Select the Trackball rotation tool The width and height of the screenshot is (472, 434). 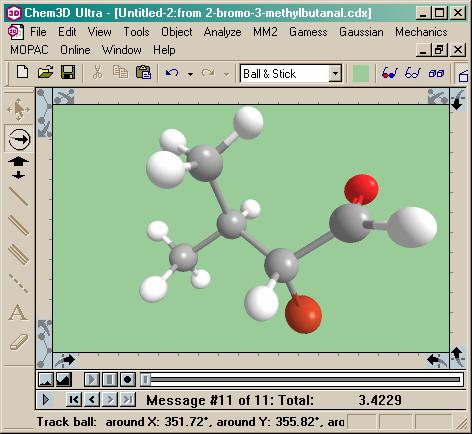coord(19,139)
